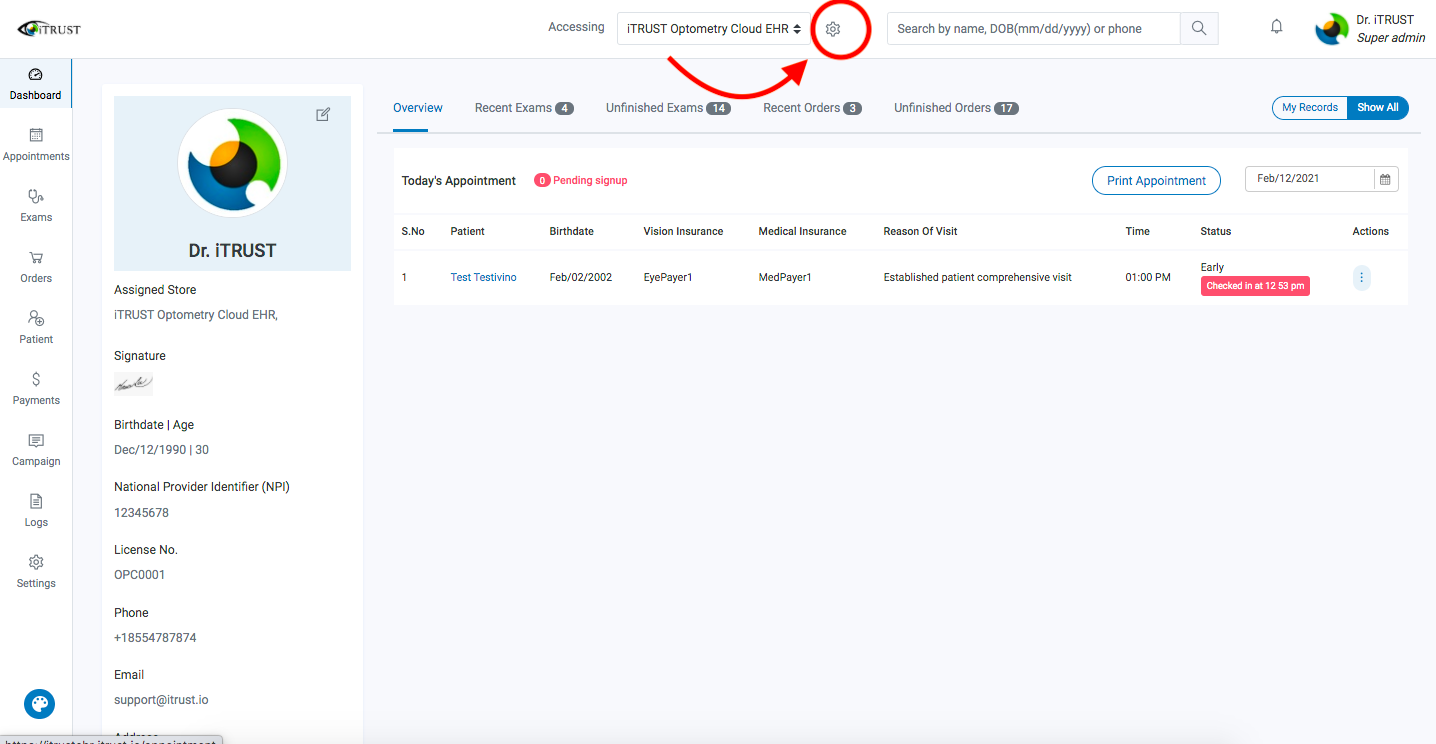The image size is (1436, 744).
Task: Switch to the Unfinished Exams tab
Action: tap(655, 107)
